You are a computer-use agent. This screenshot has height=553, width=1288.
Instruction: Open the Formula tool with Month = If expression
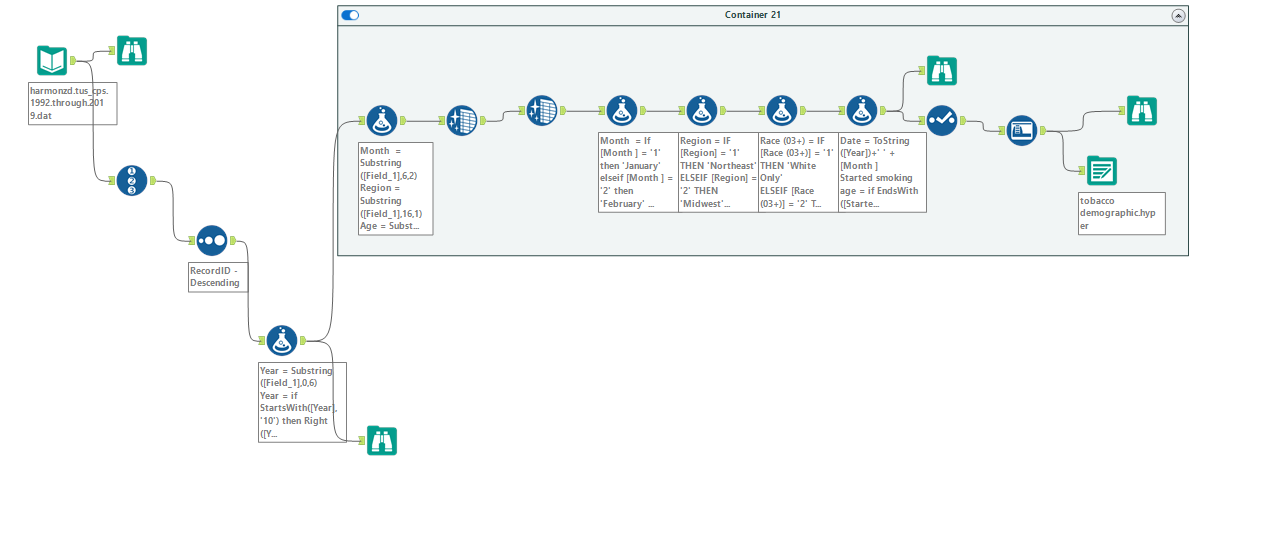pyautogui.click(x=622, y=111)
